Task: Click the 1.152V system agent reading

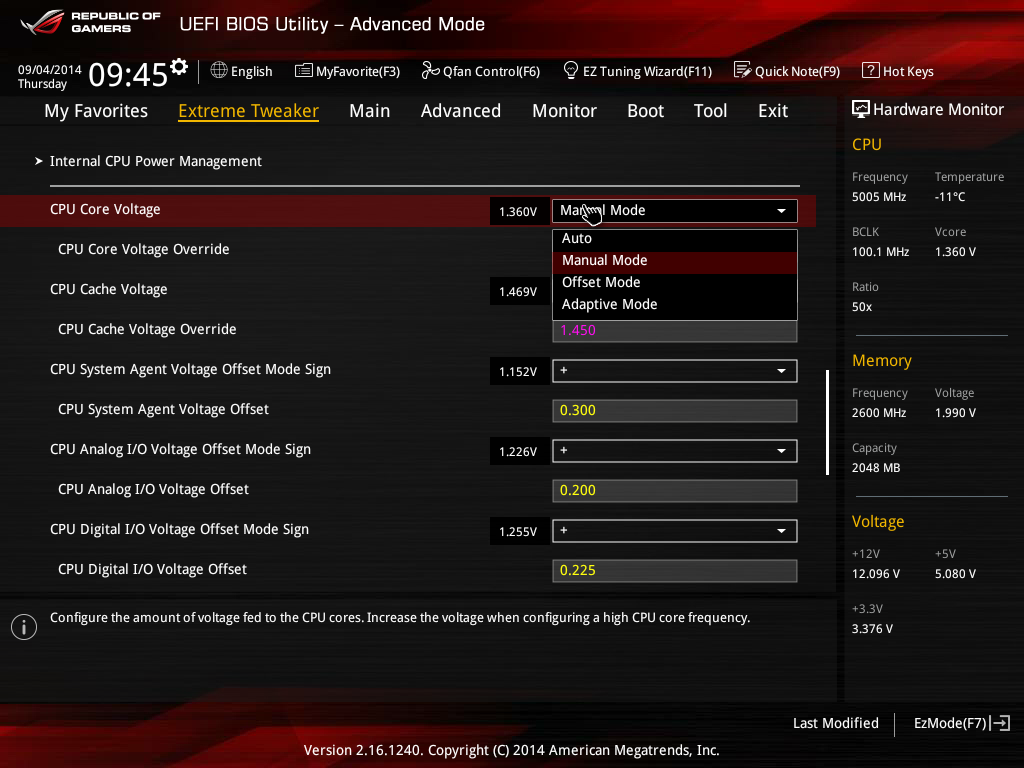Action: [x=518, y=372]
